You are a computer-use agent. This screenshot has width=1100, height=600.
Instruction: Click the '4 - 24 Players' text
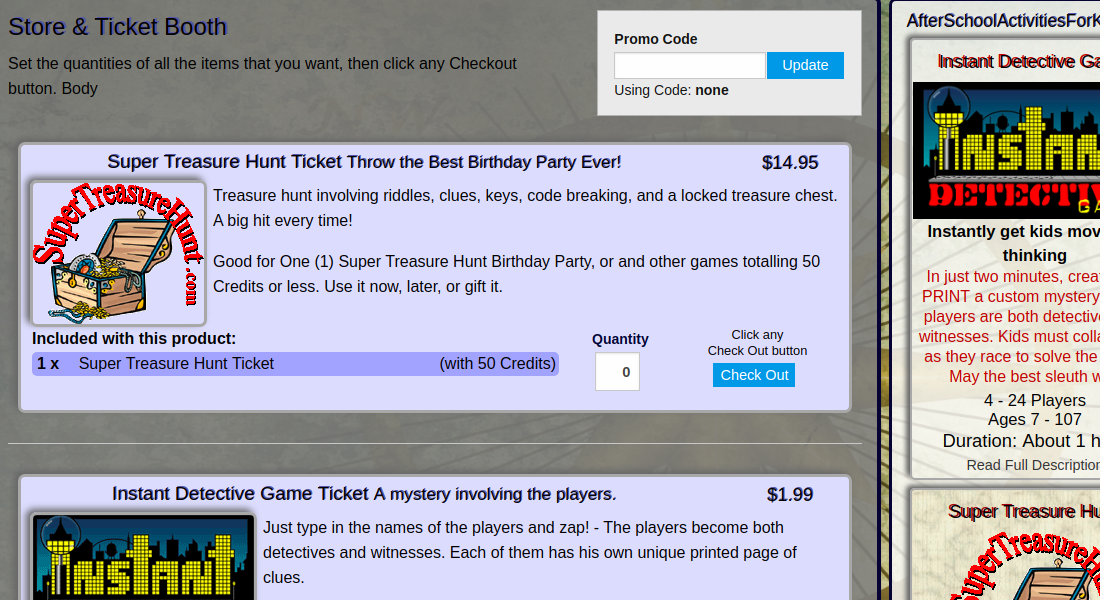click(1034, 401)
